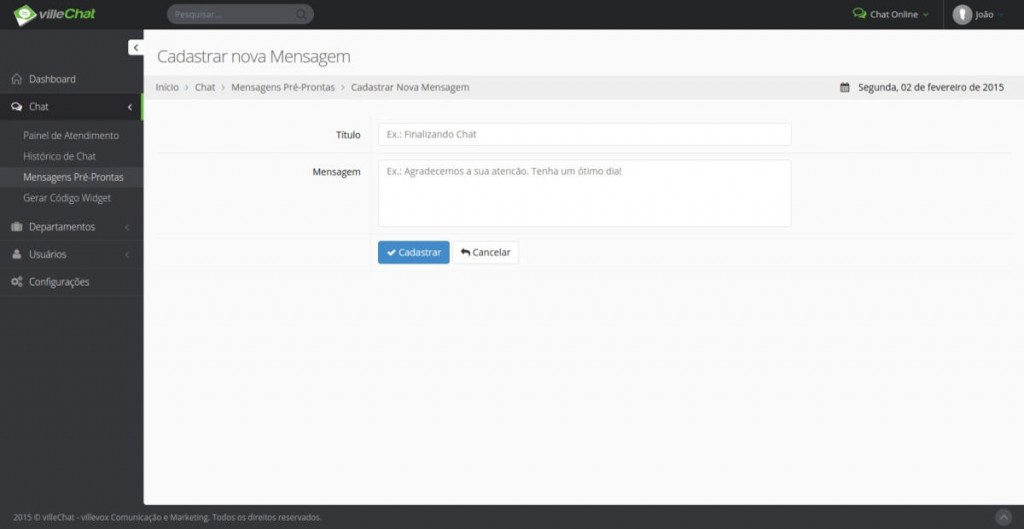Click the Cadastrar nova Mensagem heading

[x=253, y=56]
